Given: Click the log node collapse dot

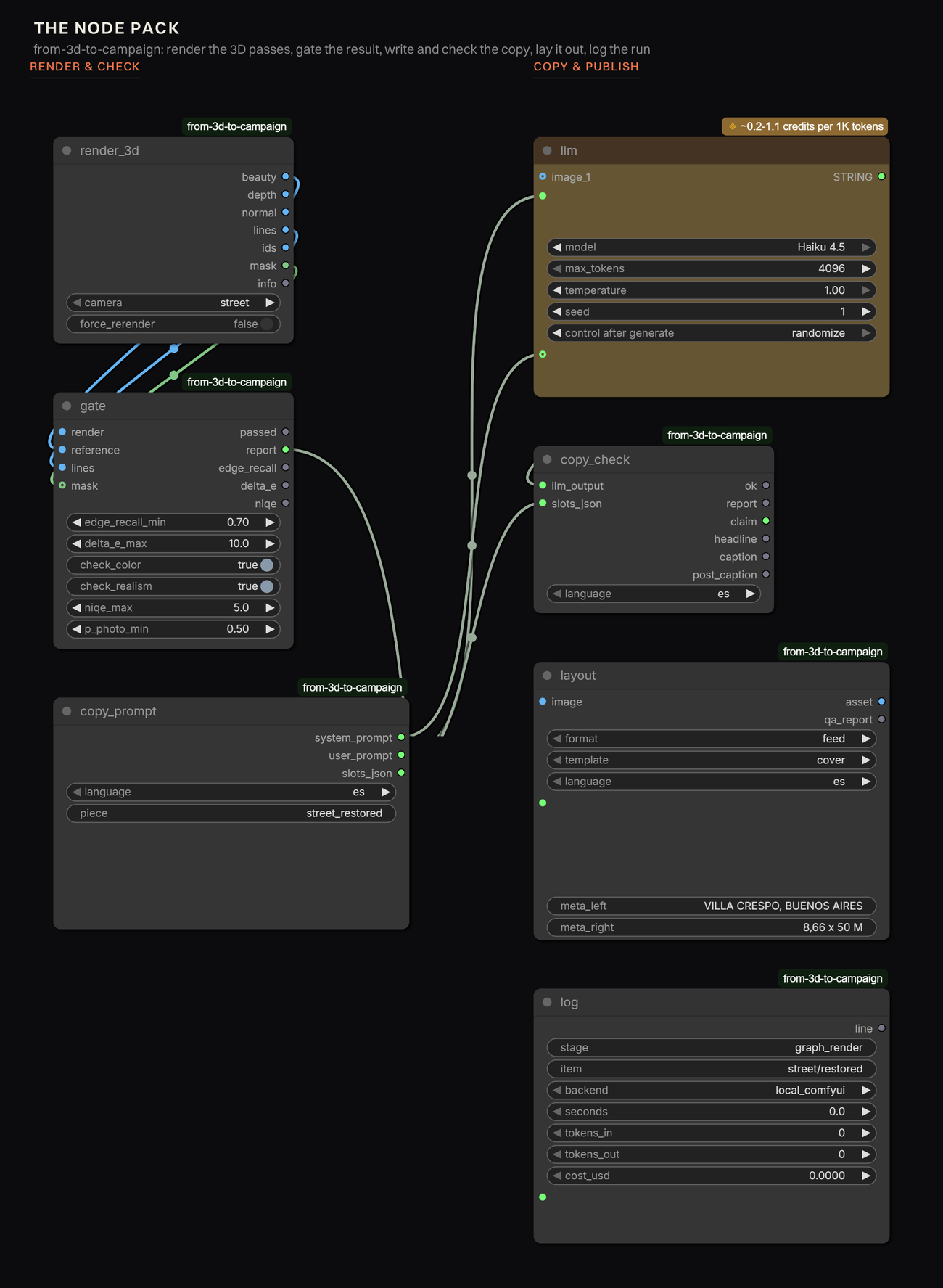Looking at the screenshot, I should (547, 1002).
